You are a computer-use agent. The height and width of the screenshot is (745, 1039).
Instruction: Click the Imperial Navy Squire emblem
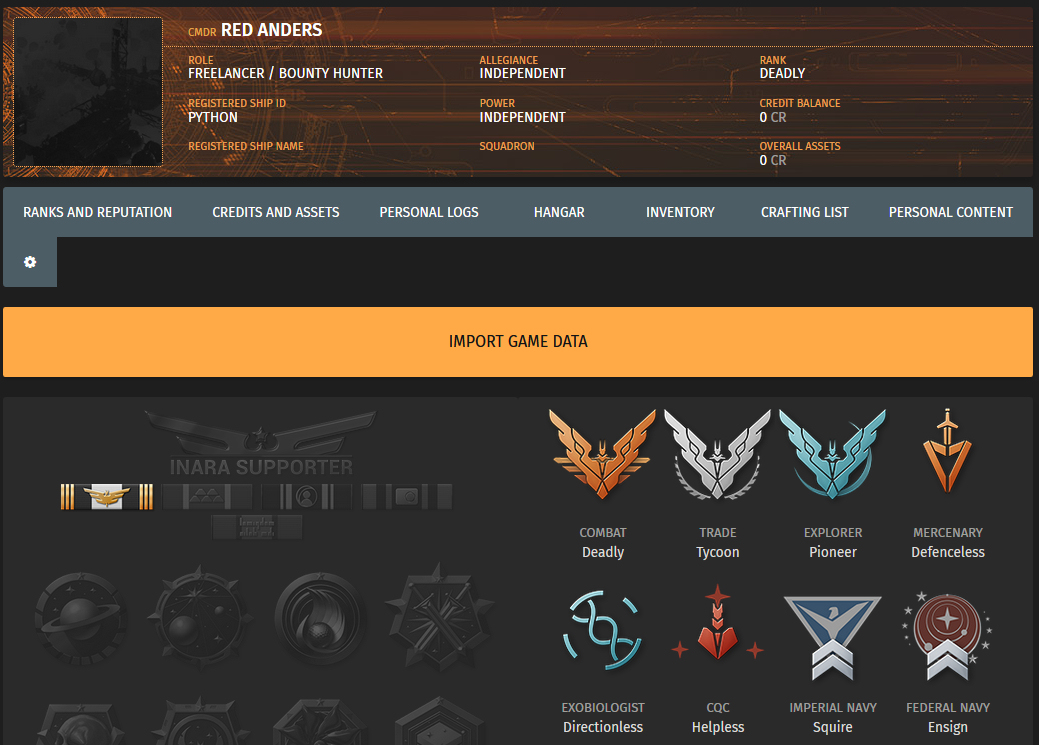point(832,638)
